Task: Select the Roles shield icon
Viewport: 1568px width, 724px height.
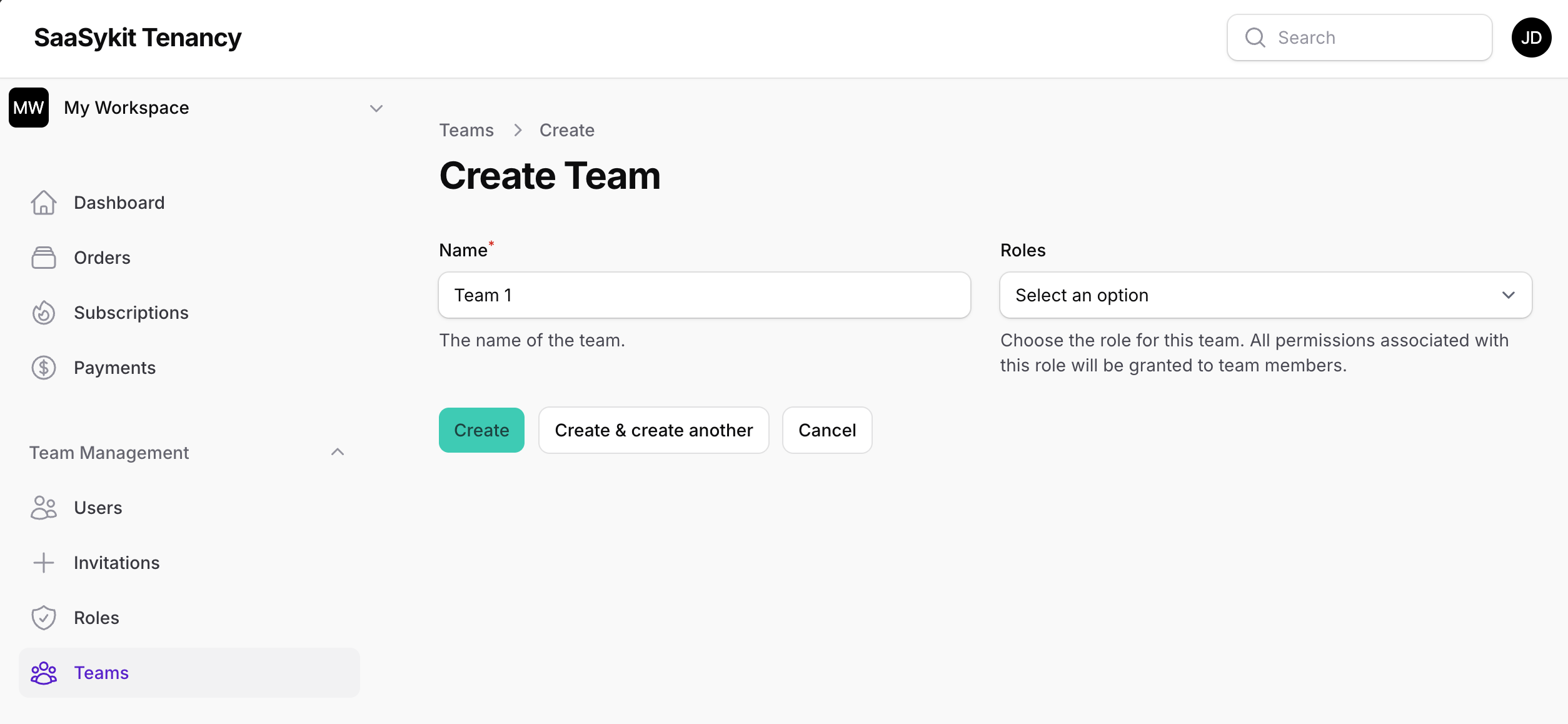Action: click(x=43, y=617)
